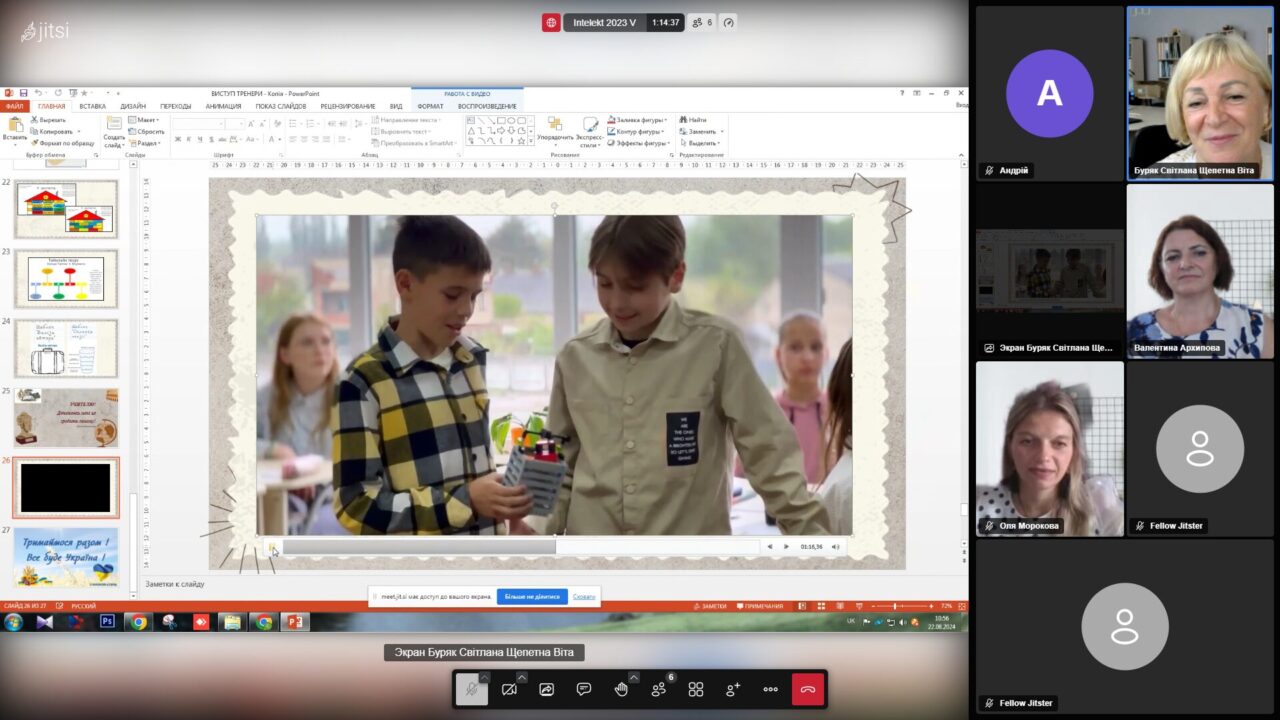Hang up and leave the call
Image resolution: width=1280 pixels, height=720 pixels.
tap(808, 689)
